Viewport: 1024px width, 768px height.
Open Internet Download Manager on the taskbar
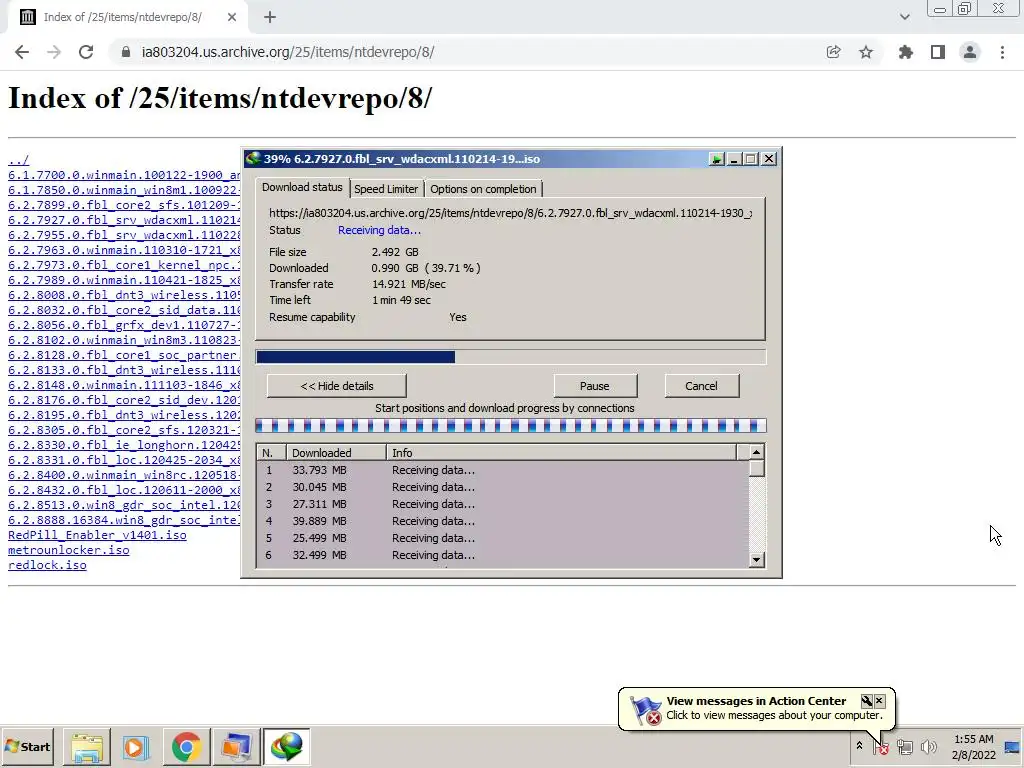pyautogui.click(x=286, y=746)
